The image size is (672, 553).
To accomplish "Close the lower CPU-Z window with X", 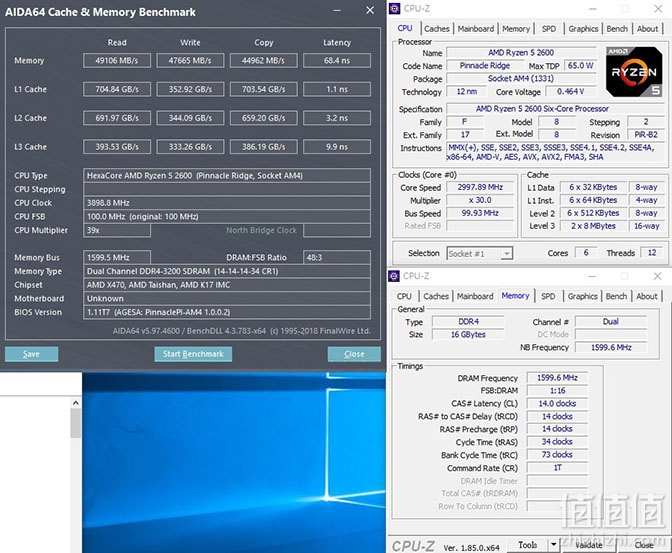I will [x=657, y=276].
